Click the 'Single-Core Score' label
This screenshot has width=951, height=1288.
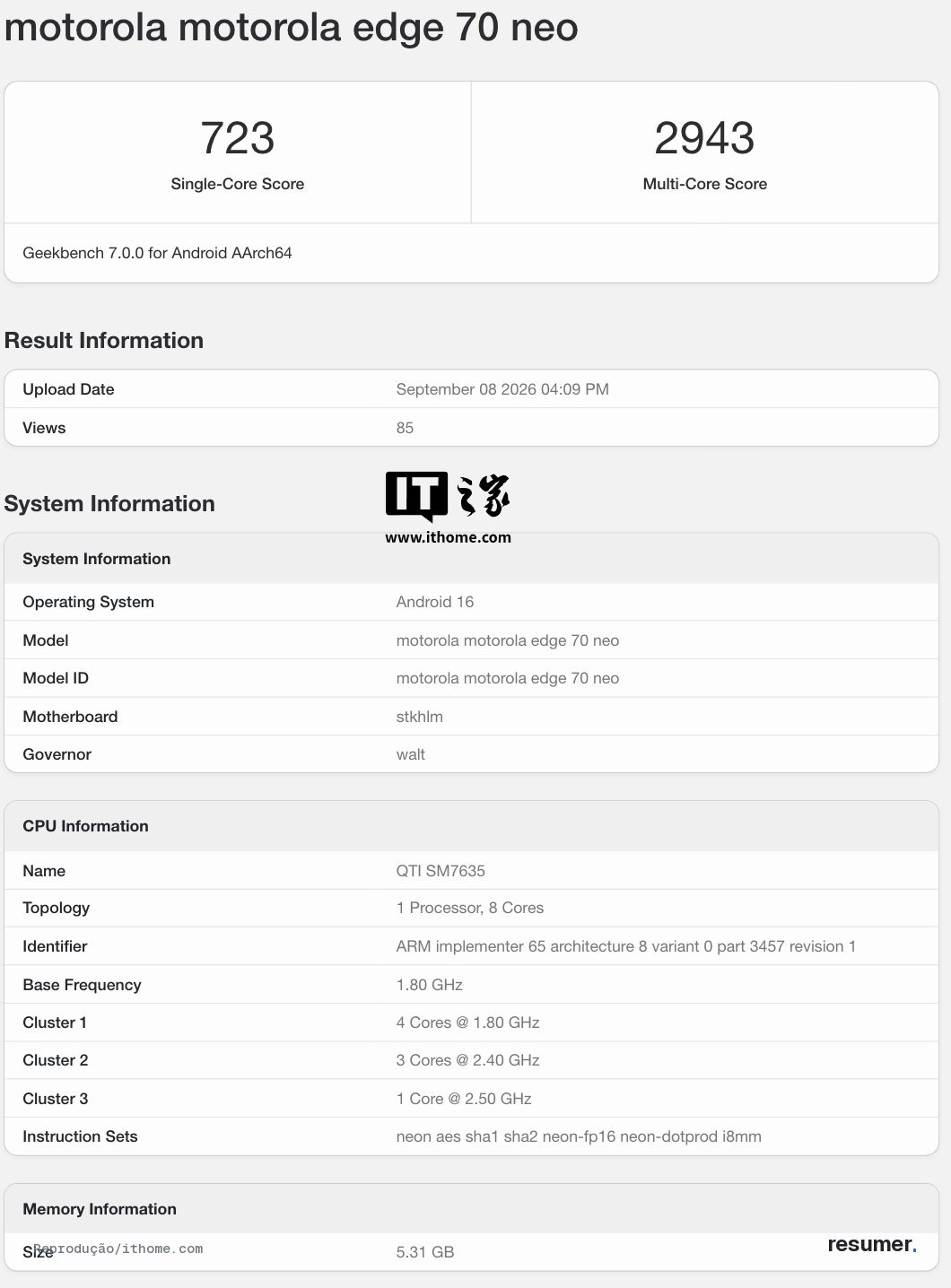tap(238, 184)
